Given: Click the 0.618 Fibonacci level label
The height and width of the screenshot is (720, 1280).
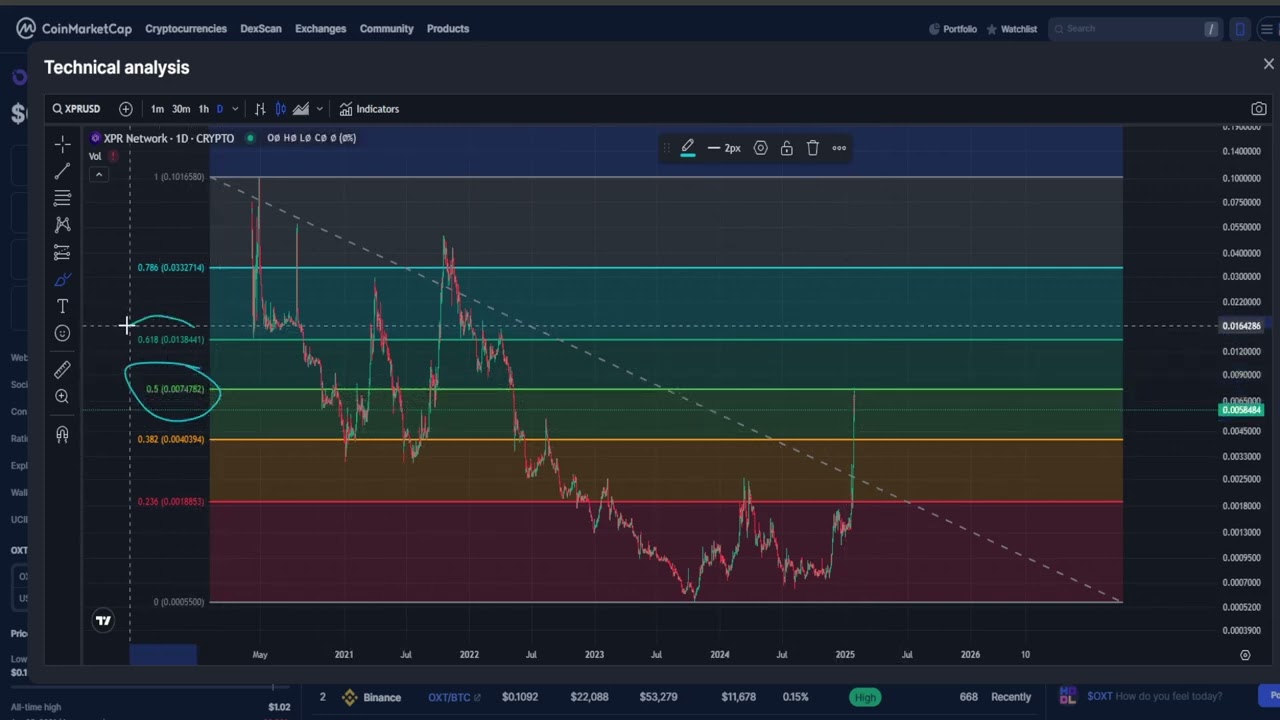Looking at the screenshot, I should click(171, 340).
